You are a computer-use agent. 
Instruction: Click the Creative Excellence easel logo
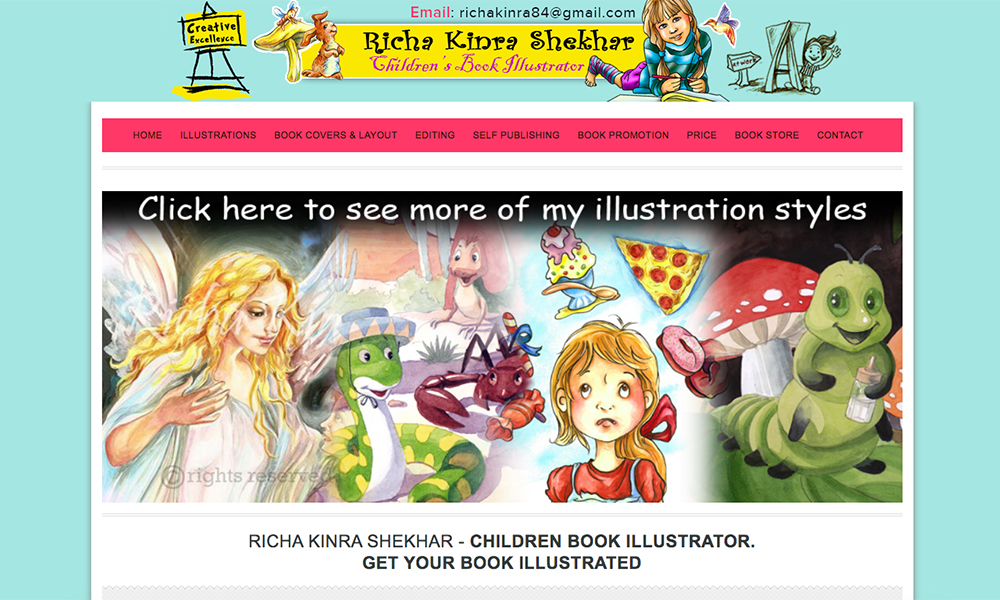point(212,51)
